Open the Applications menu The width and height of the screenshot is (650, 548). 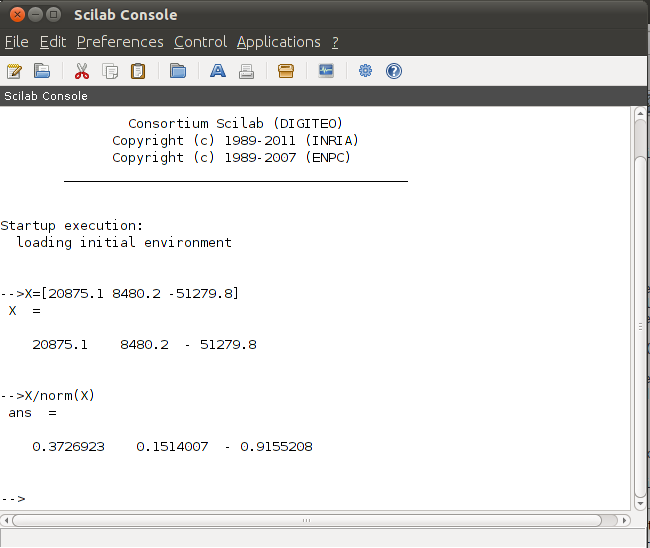point(279,42)
